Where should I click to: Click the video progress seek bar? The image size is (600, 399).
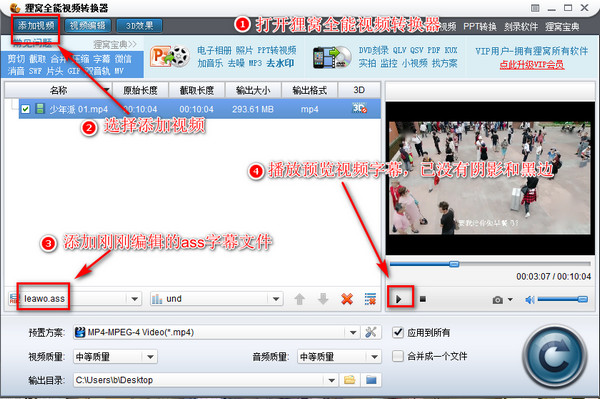click(x=490, y=264)
